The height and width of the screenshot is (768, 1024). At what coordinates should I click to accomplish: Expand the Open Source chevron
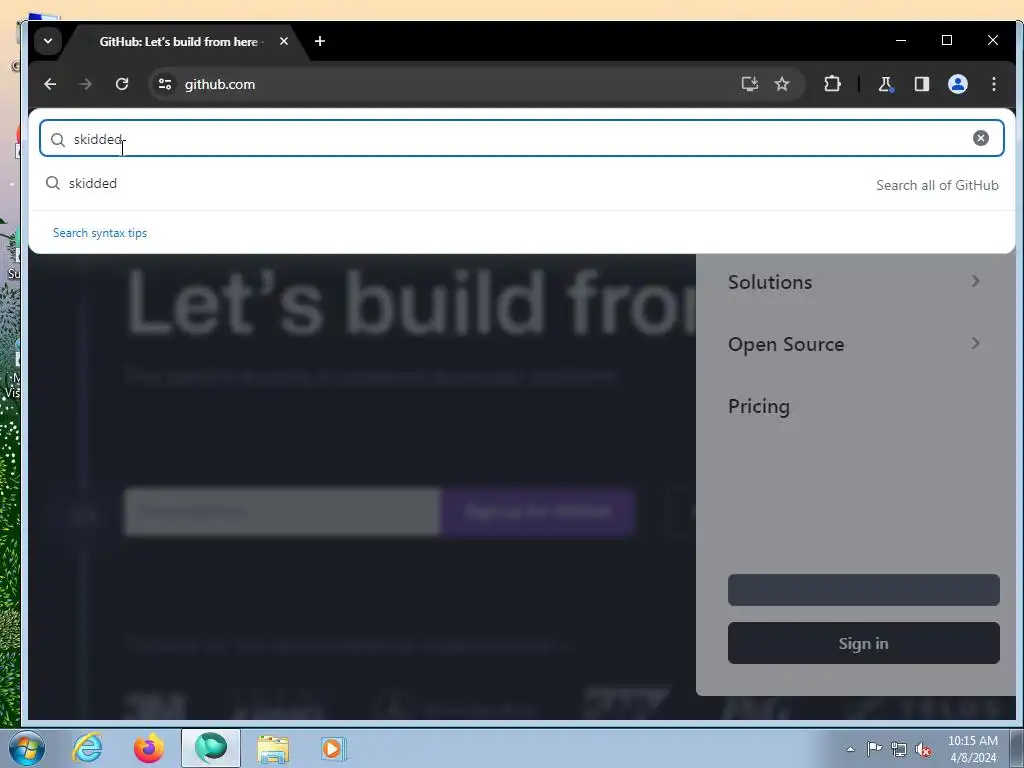[975, 344]
